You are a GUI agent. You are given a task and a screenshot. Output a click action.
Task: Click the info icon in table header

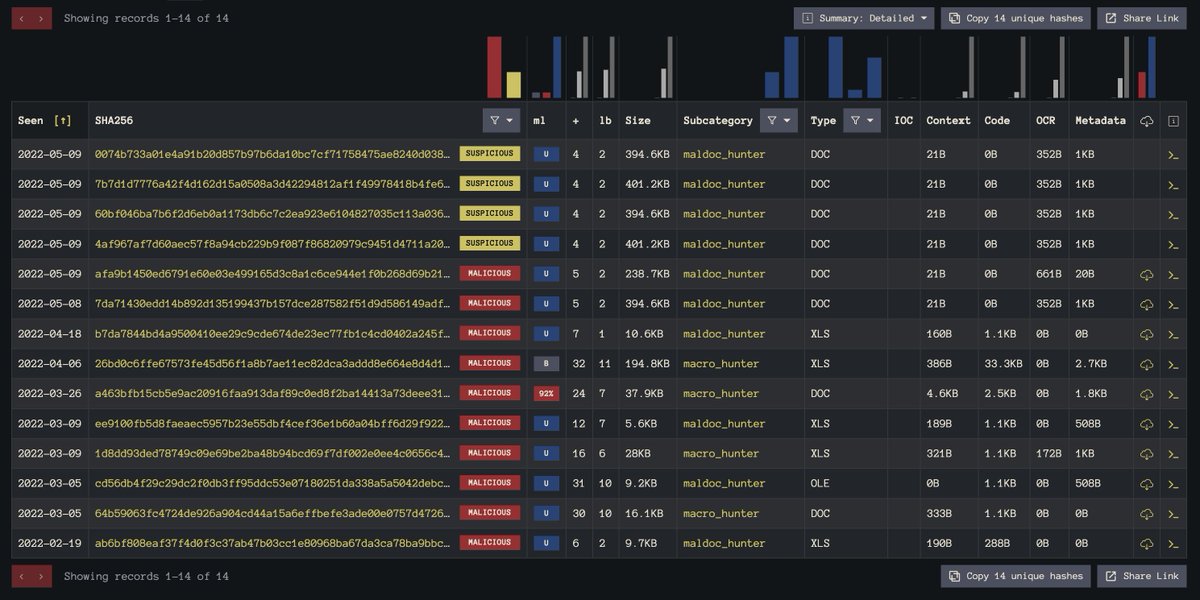(x=1173, y=121)
